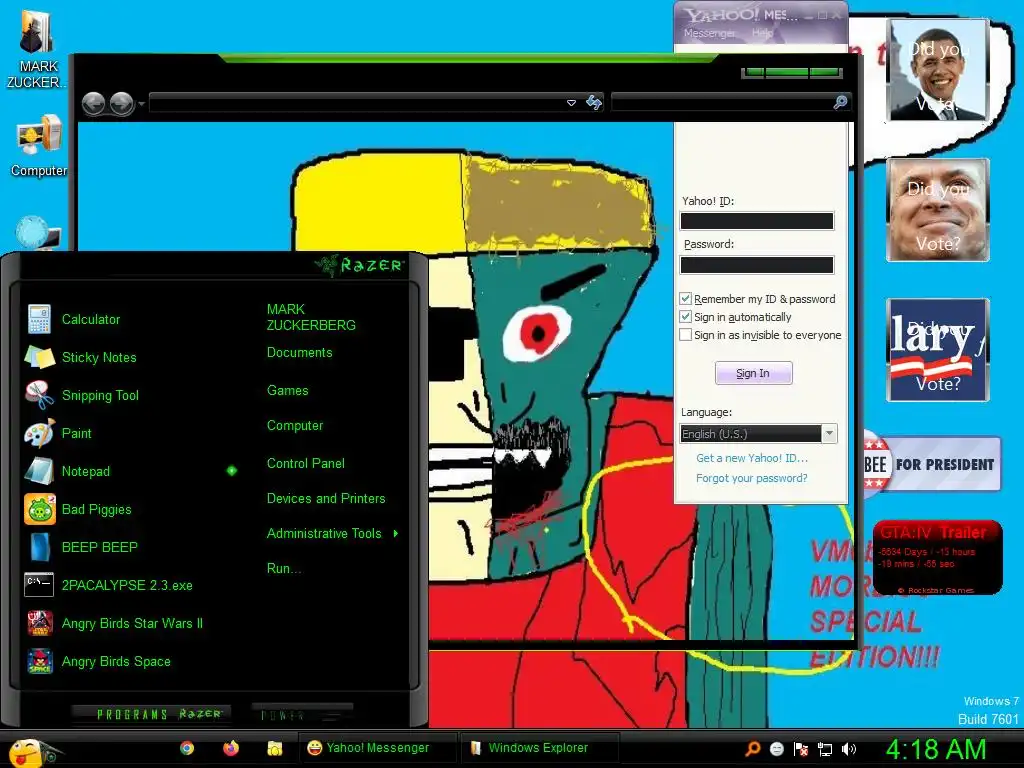Screen dimensions: 1024x768
Task: Open the folder icon on taskbar
Action: pos(274,748)
